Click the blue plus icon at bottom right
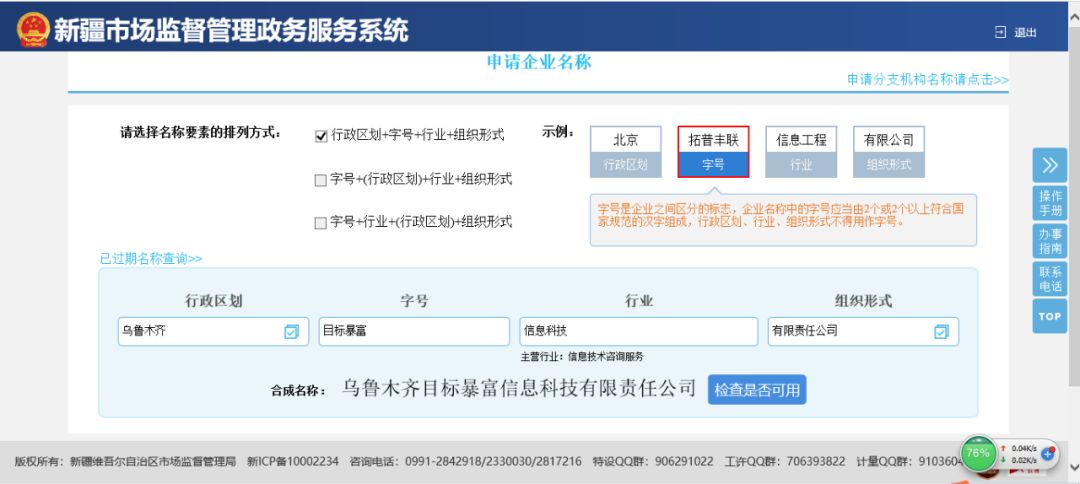The height and width of the screenshot is (484, 1080). [1048, 453]
